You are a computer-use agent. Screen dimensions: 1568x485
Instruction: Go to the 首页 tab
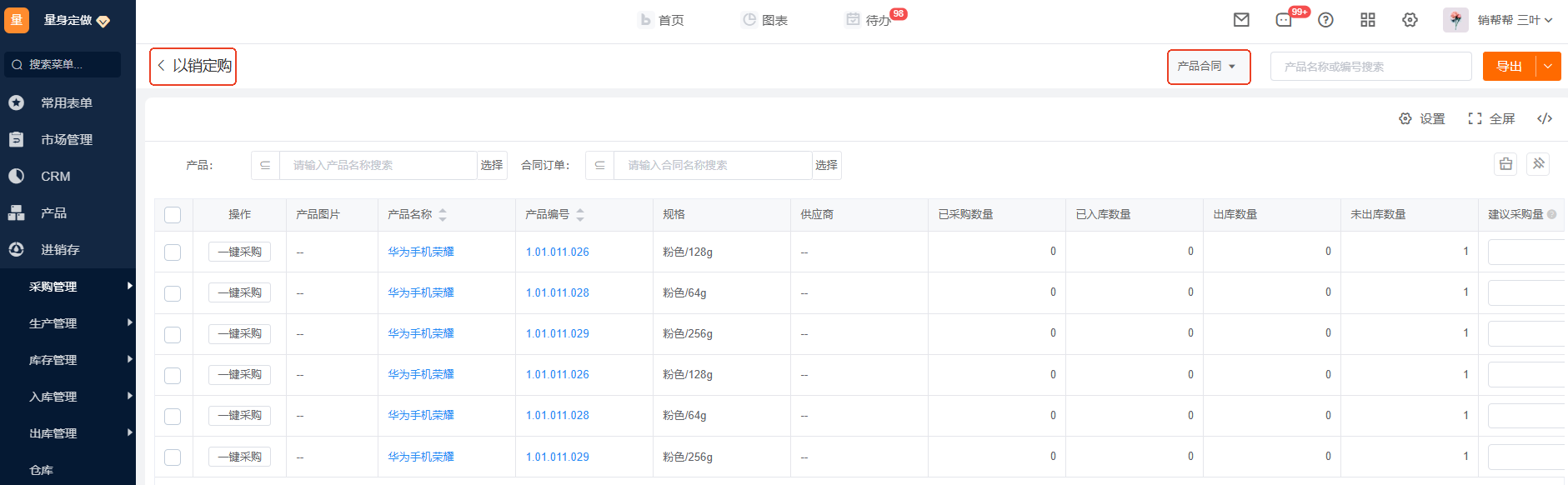662,20
